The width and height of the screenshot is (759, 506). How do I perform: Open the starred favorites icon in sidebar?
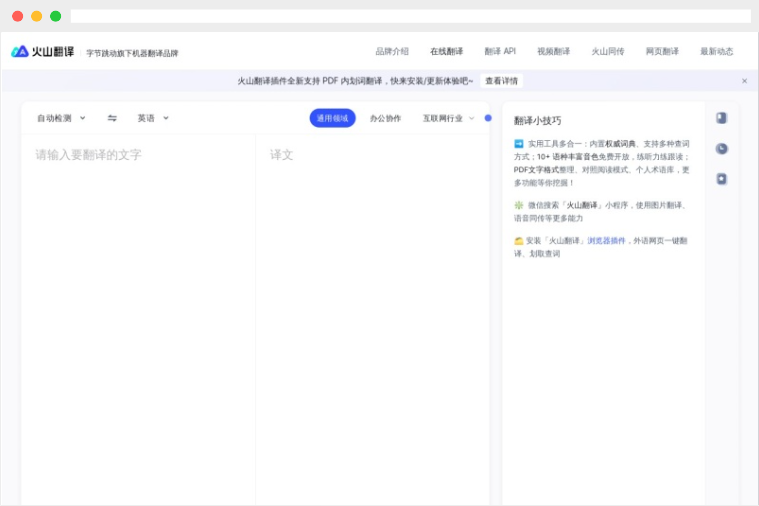tap(721, 179)
